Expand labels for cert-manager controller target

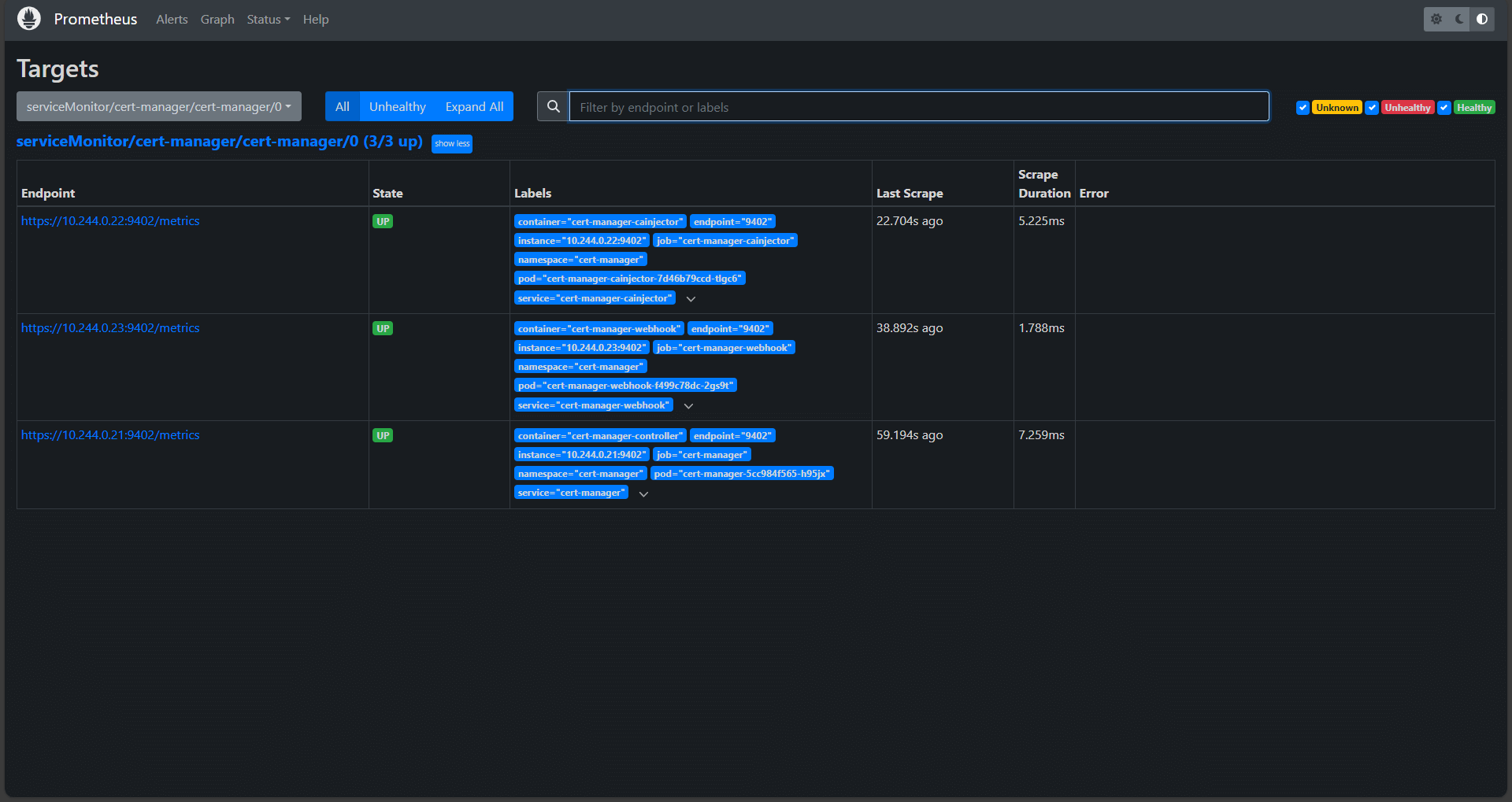[x=643, y=494]
